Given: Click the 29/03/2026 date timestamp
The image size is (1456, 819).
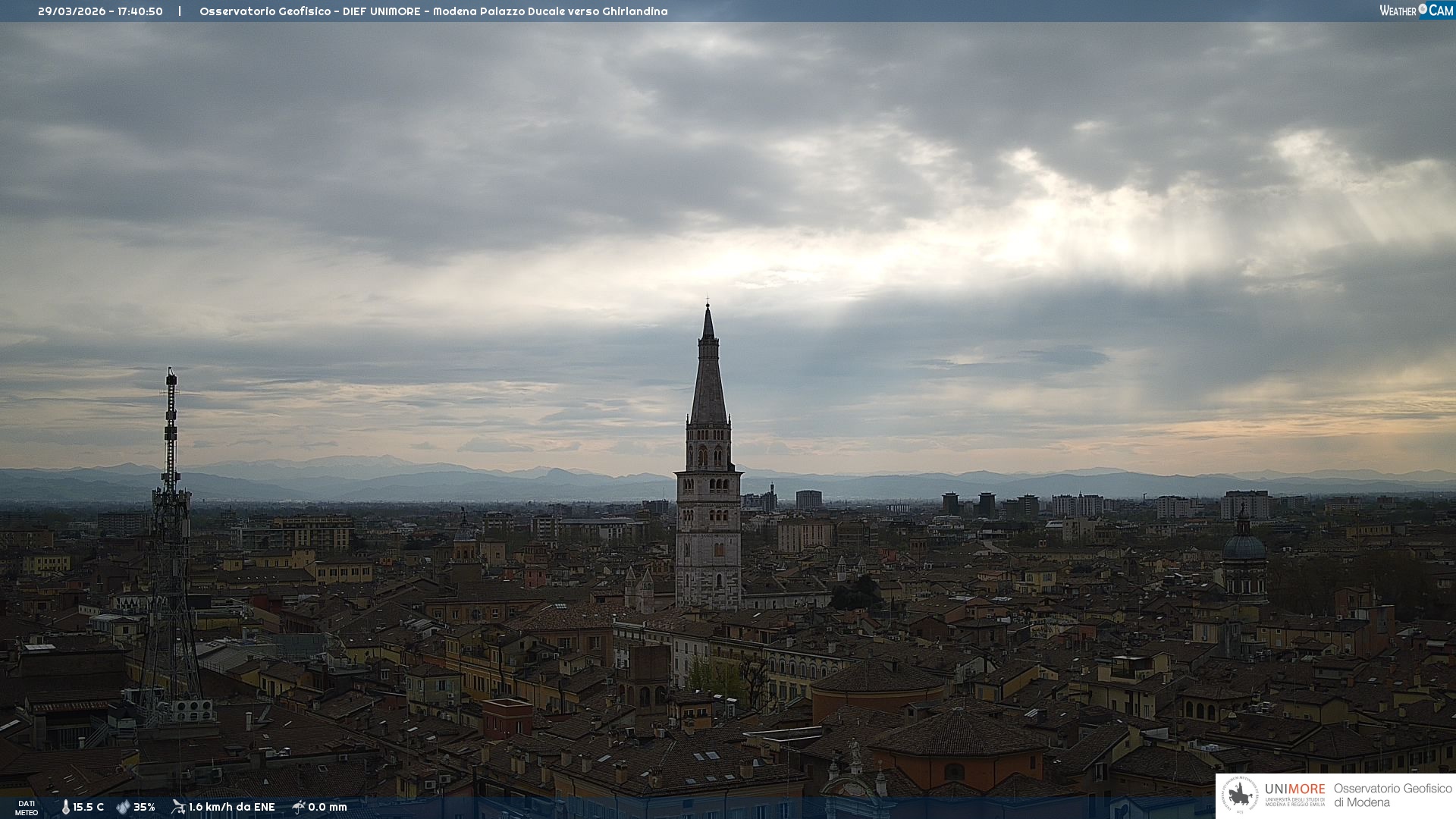Looking at the screenshot, I should coord(72,11).
